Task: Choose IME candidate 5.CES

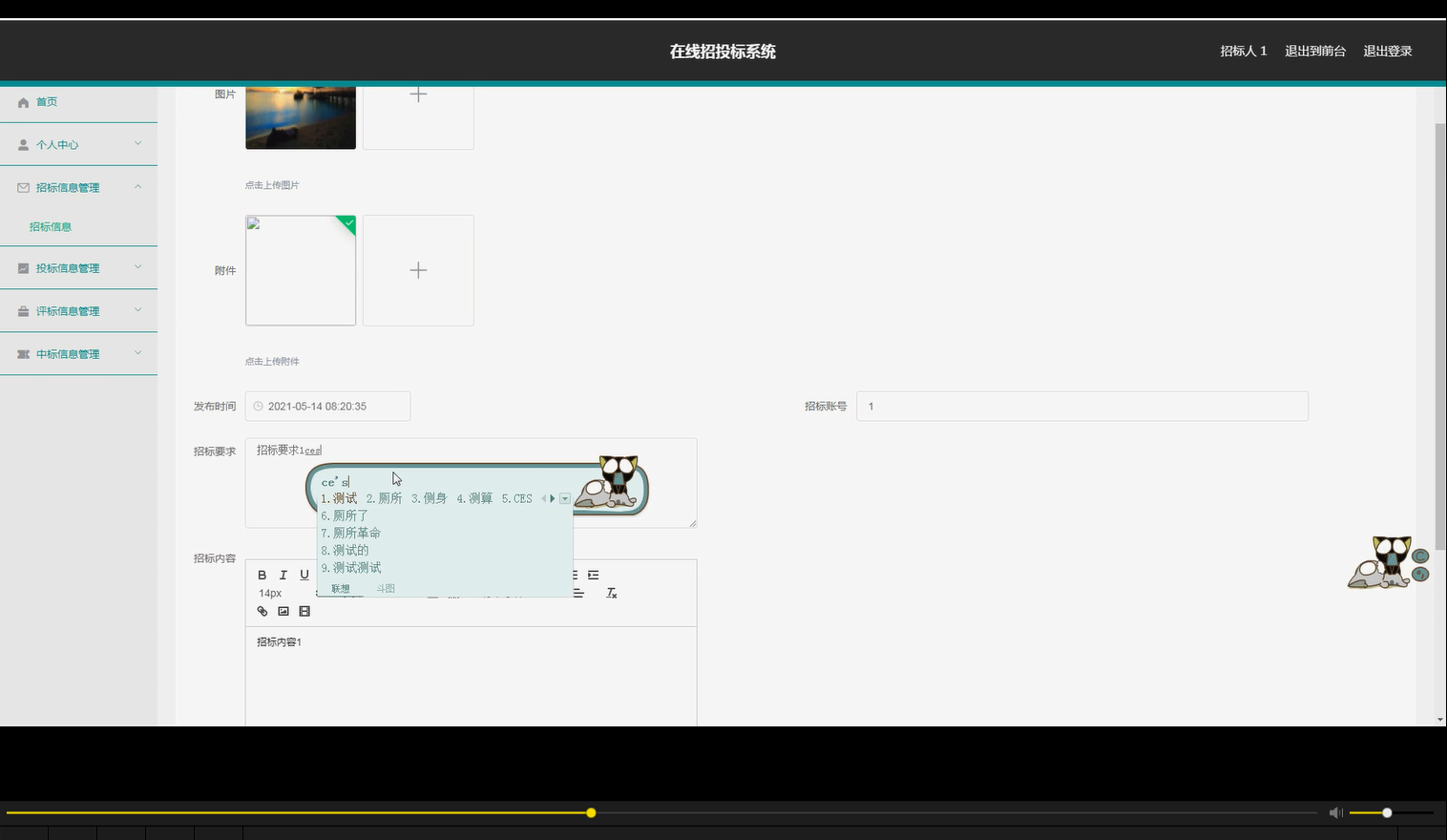Action: [x=517, y=498]
